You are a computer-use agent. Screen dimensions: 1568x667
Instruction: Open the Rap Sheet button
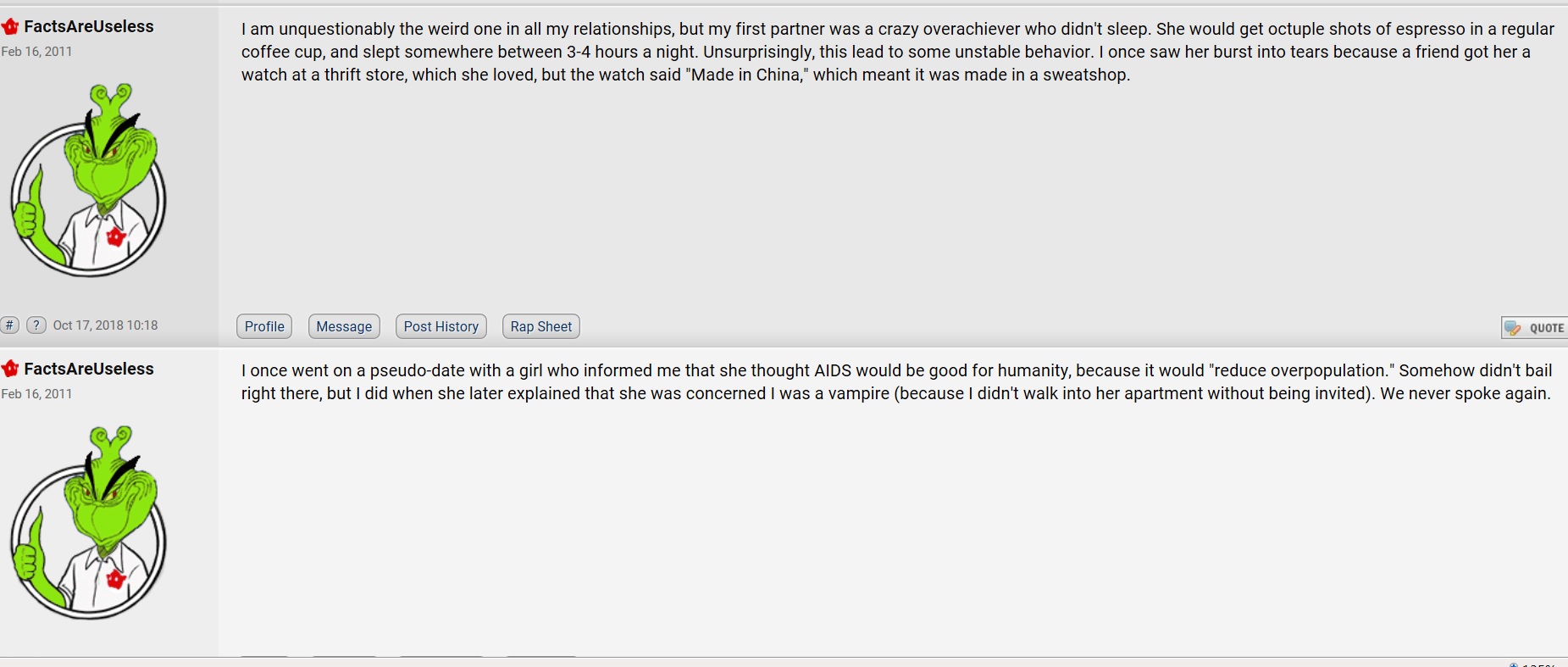[541, 326]
